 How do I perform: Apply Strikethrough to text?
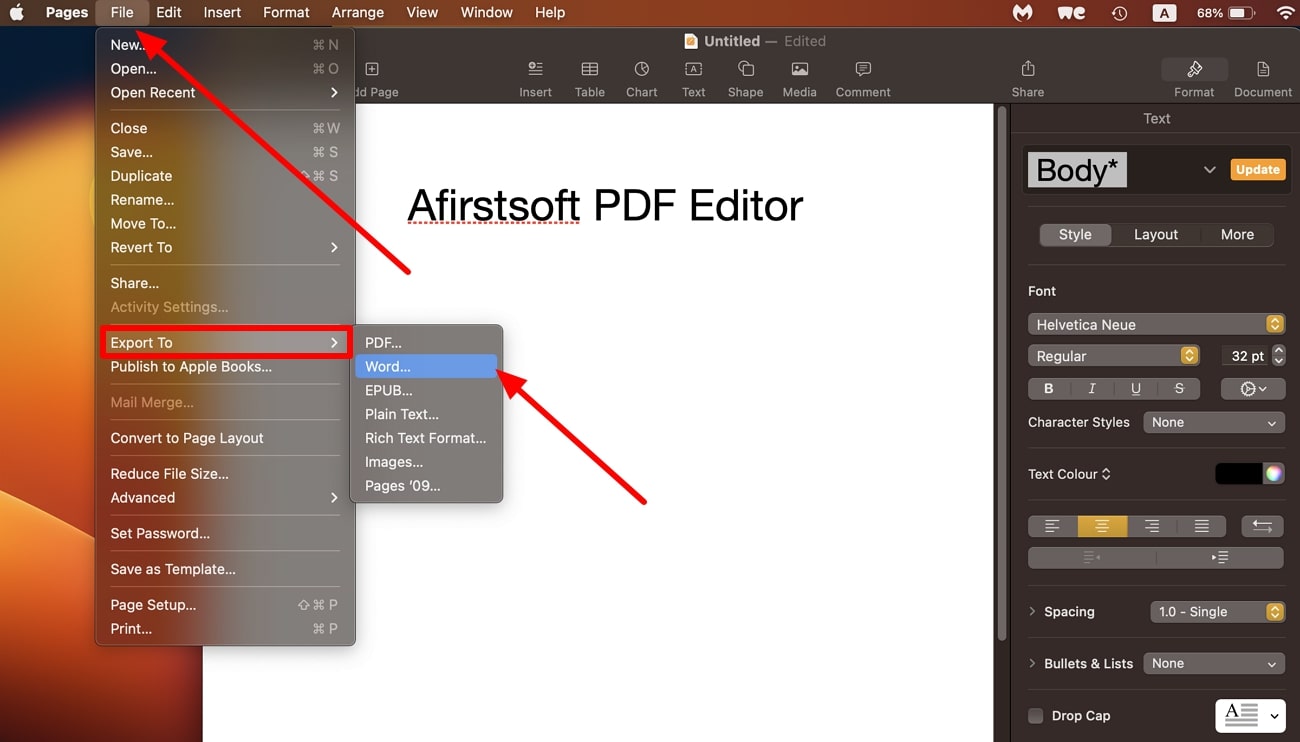[1179, 388]
